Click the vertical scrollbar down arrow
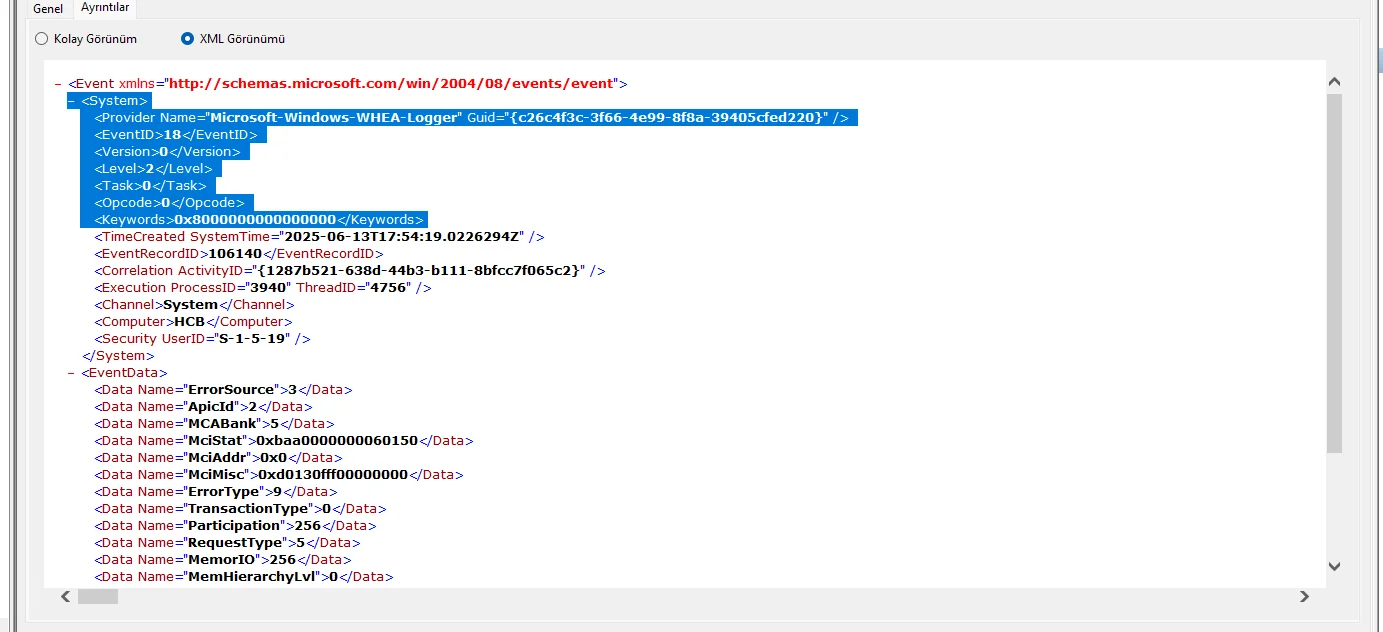The image size is (1383, 632). coord(1334,566)
